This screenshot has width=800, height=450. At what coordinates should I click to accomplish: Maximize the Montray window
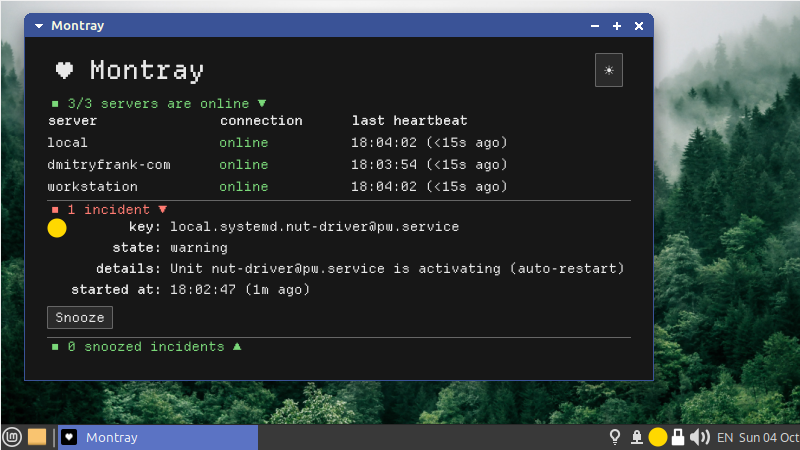click(617, 26)
